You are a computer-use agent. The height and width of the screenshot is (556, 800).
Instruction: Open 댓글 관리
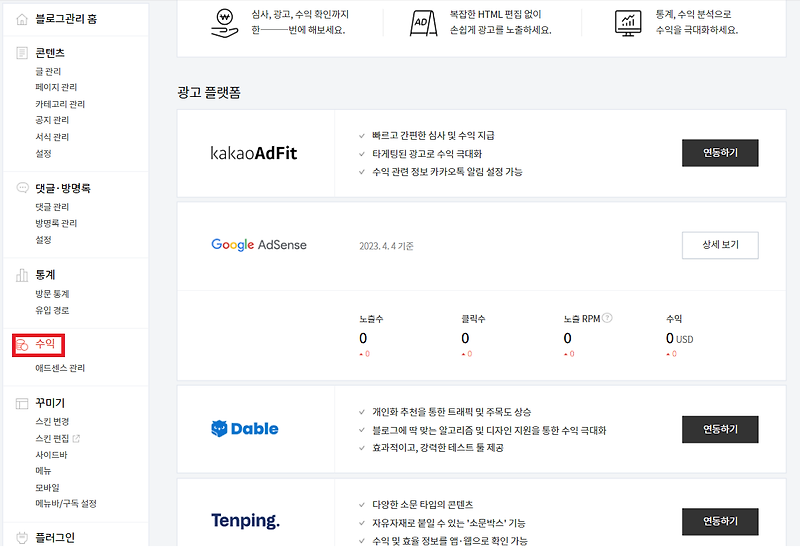[x=52, y=207]
